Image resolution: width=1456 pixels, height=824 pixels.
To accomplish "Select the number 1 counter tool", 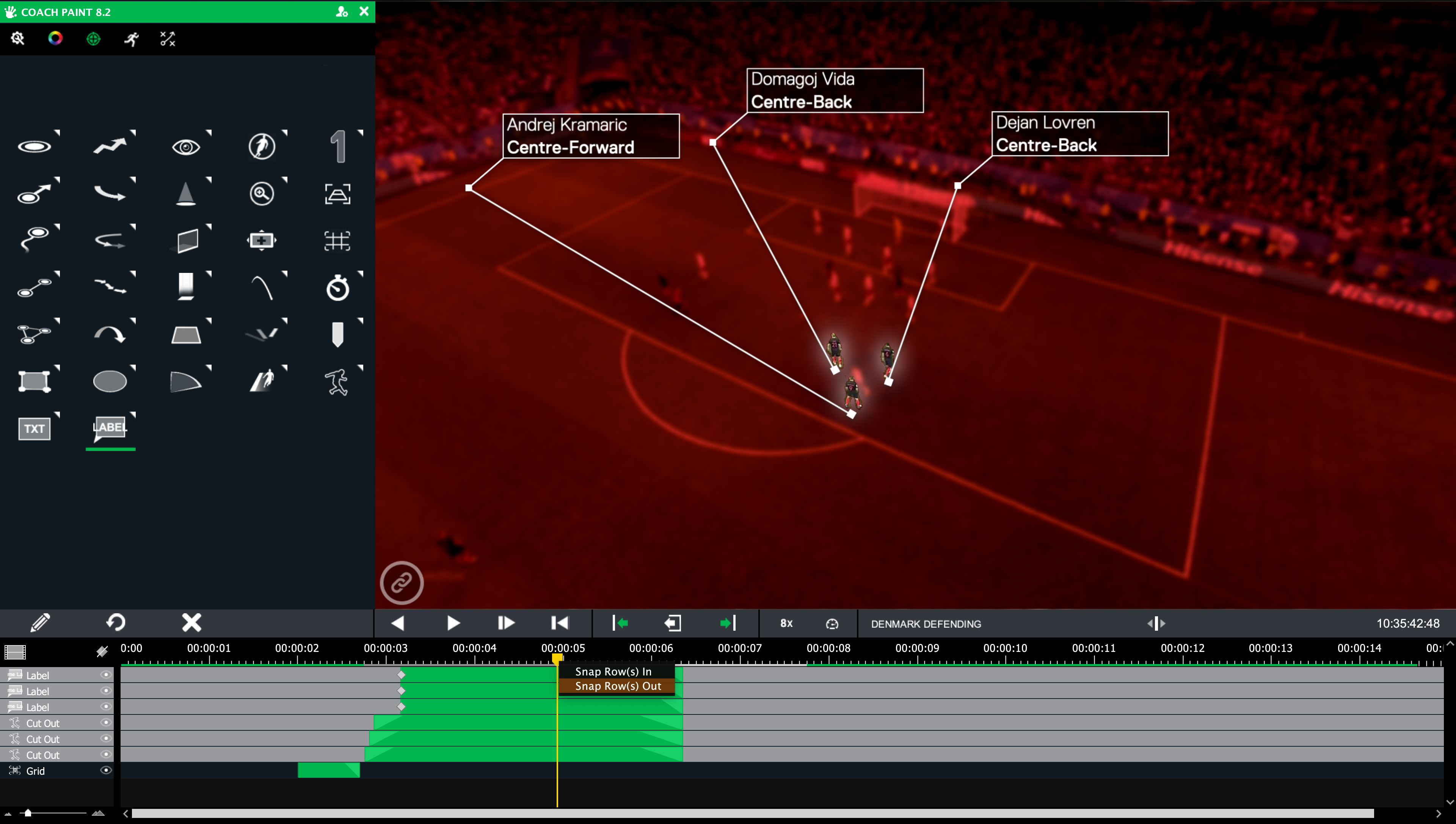I will click(338, 147).
